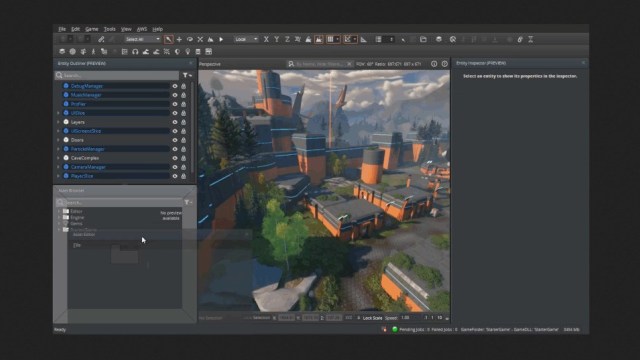Activate the Rotate tool in toolbar
The height and width of the screenshot is (360, 640).
[189, 40]
